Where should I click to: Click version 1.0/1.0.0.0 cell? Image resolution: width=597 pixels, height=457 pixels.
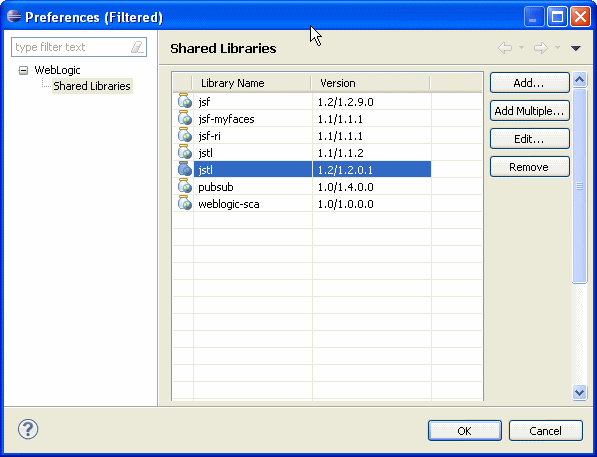pos(372,204)
